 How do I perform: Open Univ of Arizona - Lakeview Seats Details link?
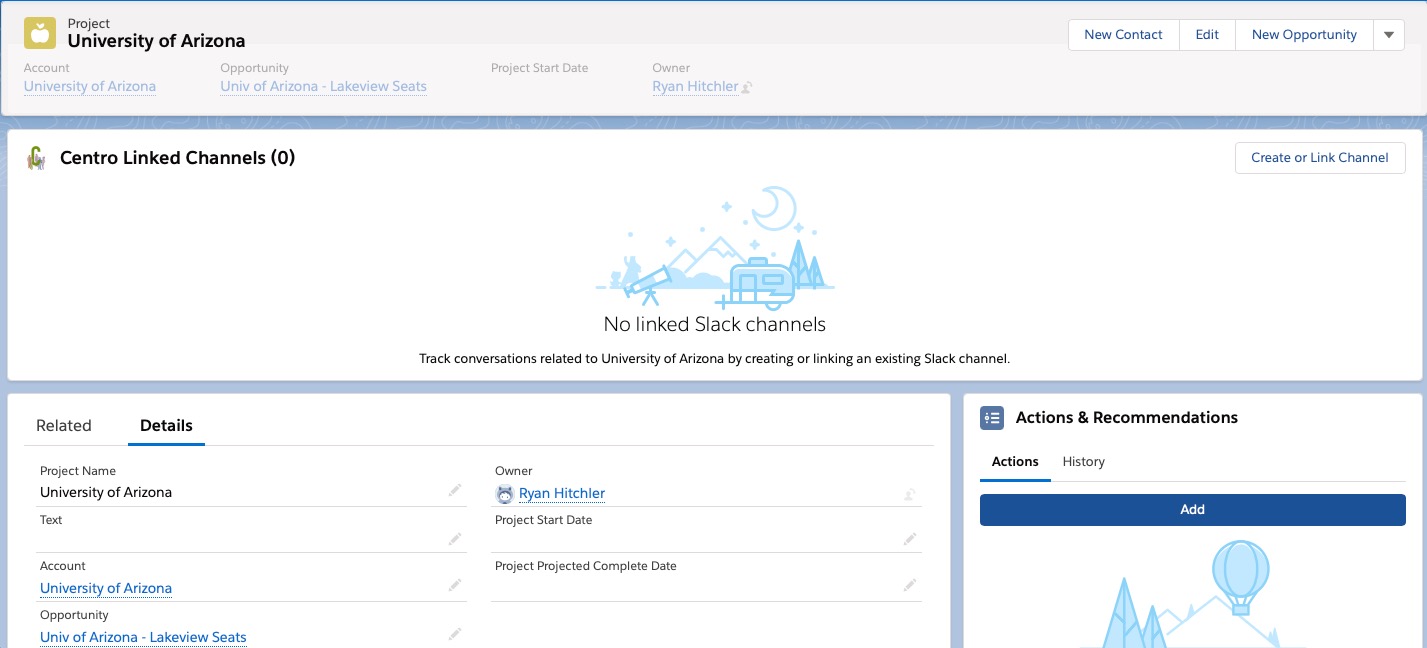click(143, 637)
